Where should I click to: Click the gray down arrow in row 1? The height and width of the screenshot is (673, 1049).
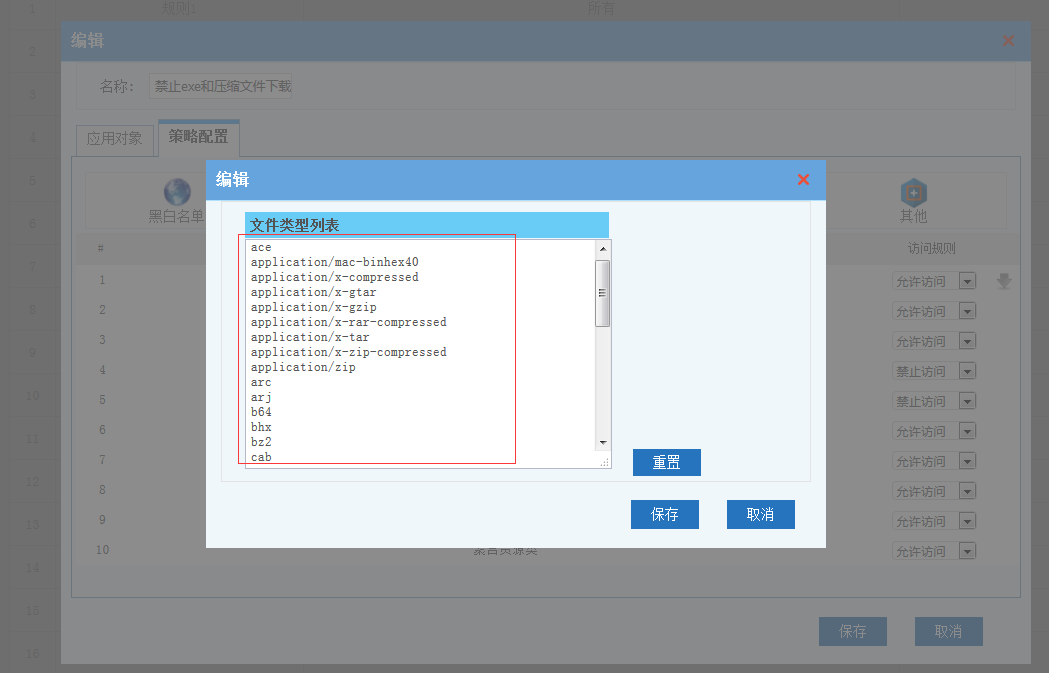point(1004,282)
